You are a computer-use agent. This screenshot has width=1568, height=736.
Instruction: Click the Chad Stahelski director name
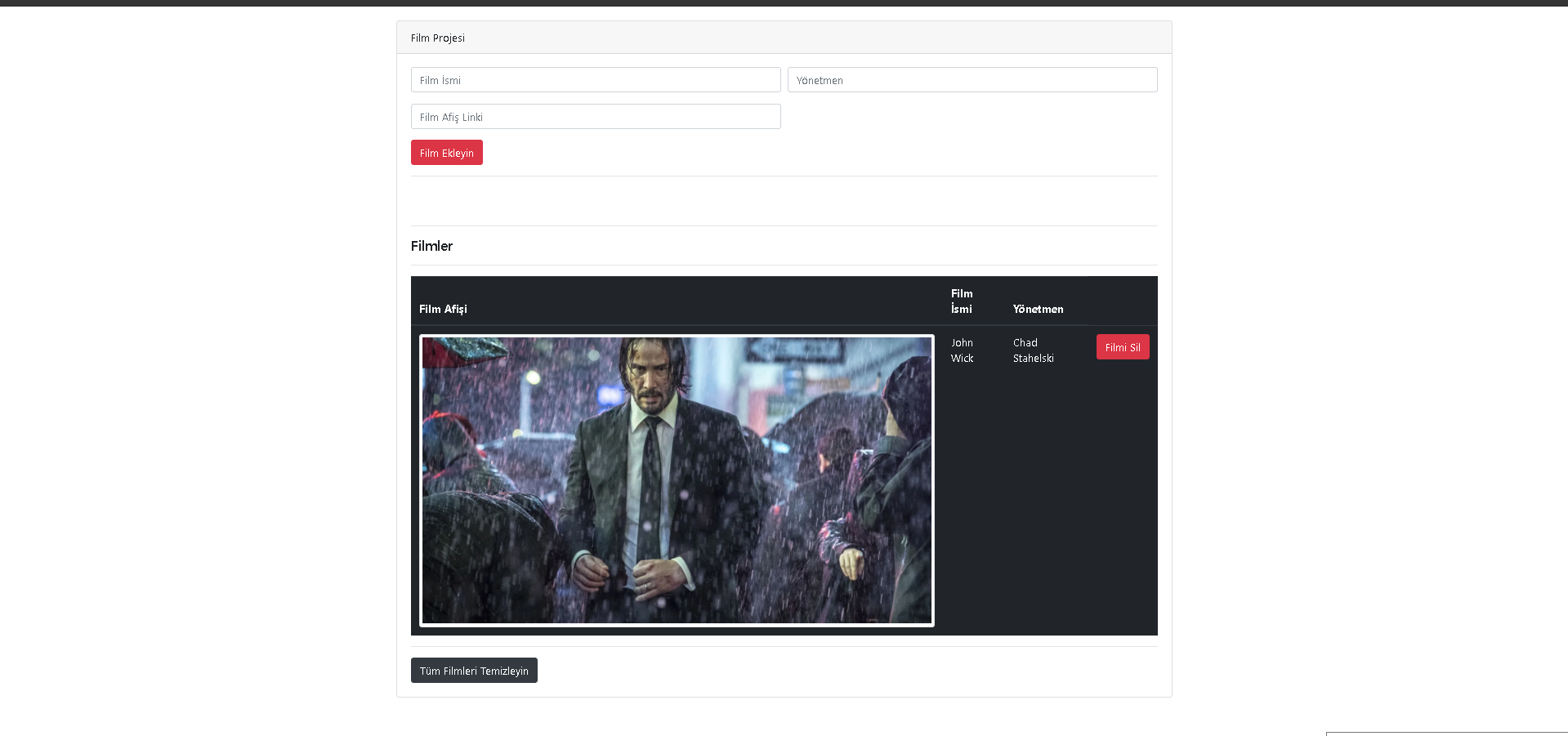1034,350
